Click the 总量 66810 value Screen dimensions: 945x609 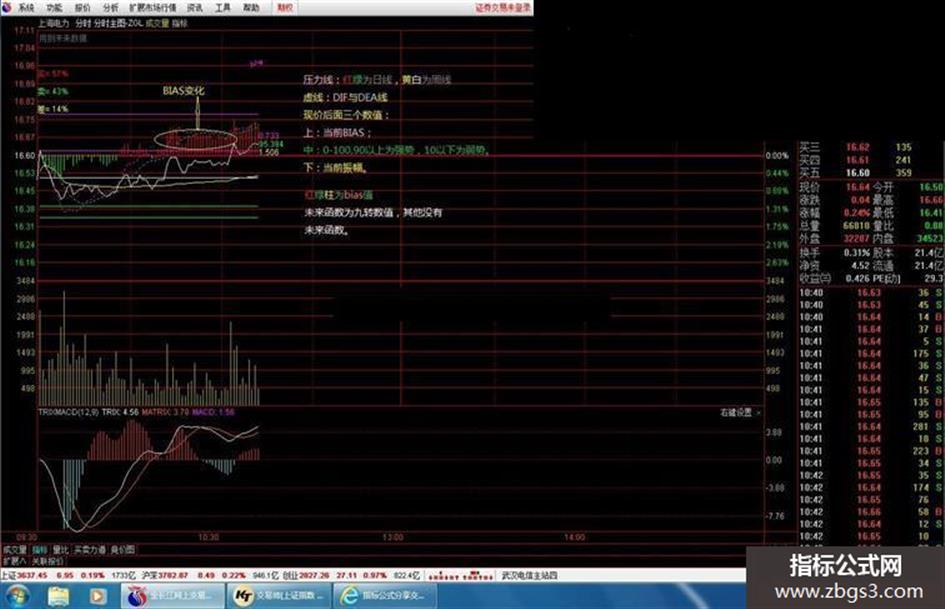[856, 226]
